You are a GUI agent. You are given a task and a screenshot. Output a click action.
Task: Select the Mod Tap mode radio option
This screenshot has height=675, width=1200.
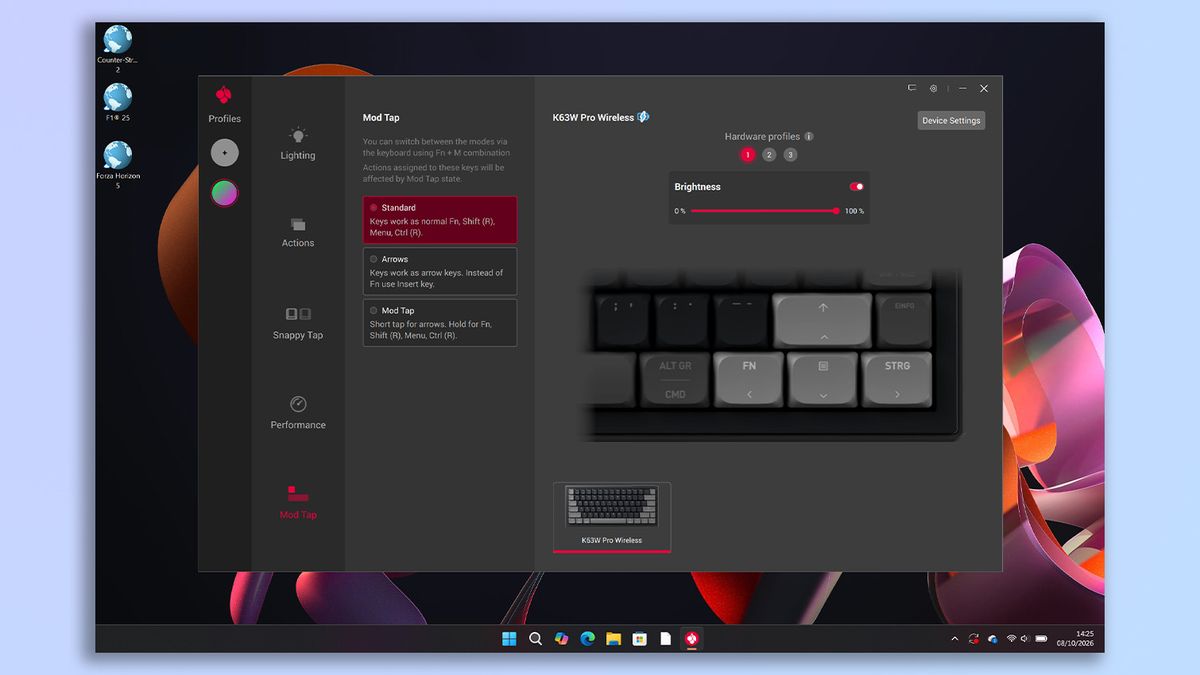[x=374, y=310]
